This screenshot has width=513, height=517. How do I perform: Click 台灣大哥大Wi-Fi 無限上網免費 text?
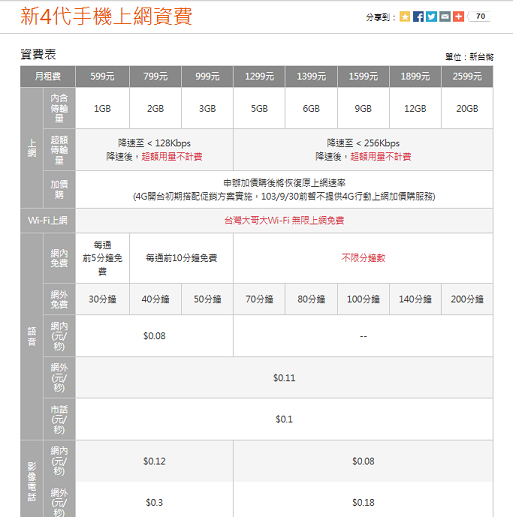coord(284,220)
